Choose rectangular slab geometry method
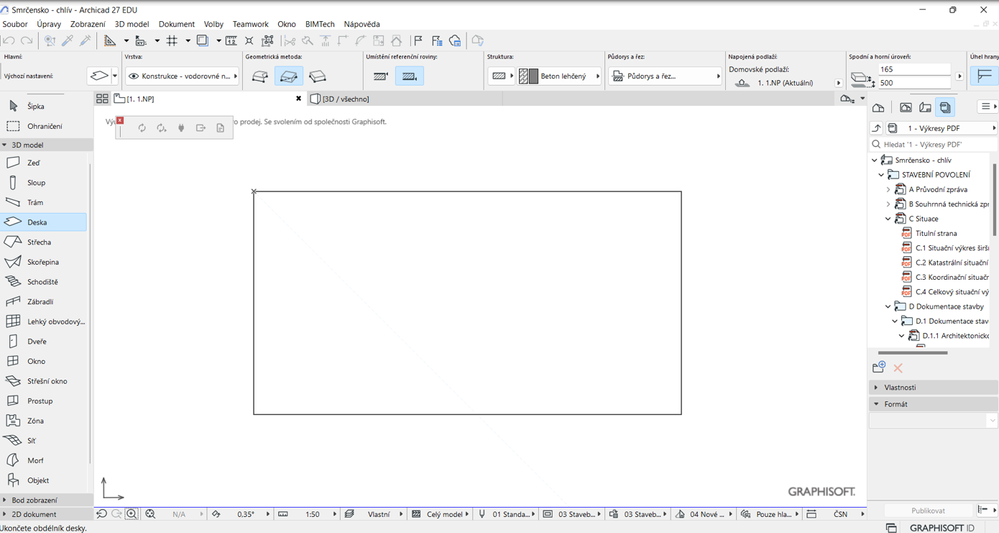Viewport: 999px width, 533px height. click(x=288, y=76)
